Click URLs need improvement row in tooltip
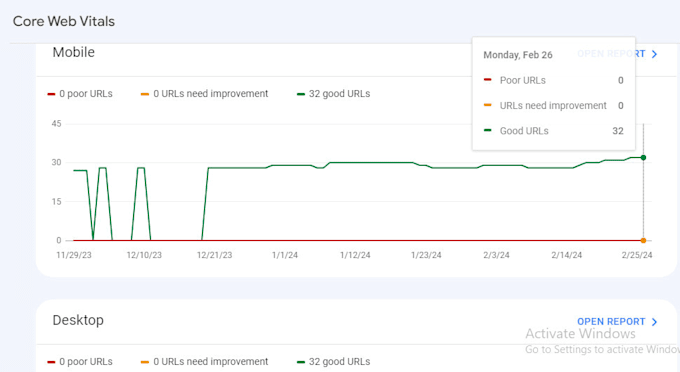 (x=553, y=105)
